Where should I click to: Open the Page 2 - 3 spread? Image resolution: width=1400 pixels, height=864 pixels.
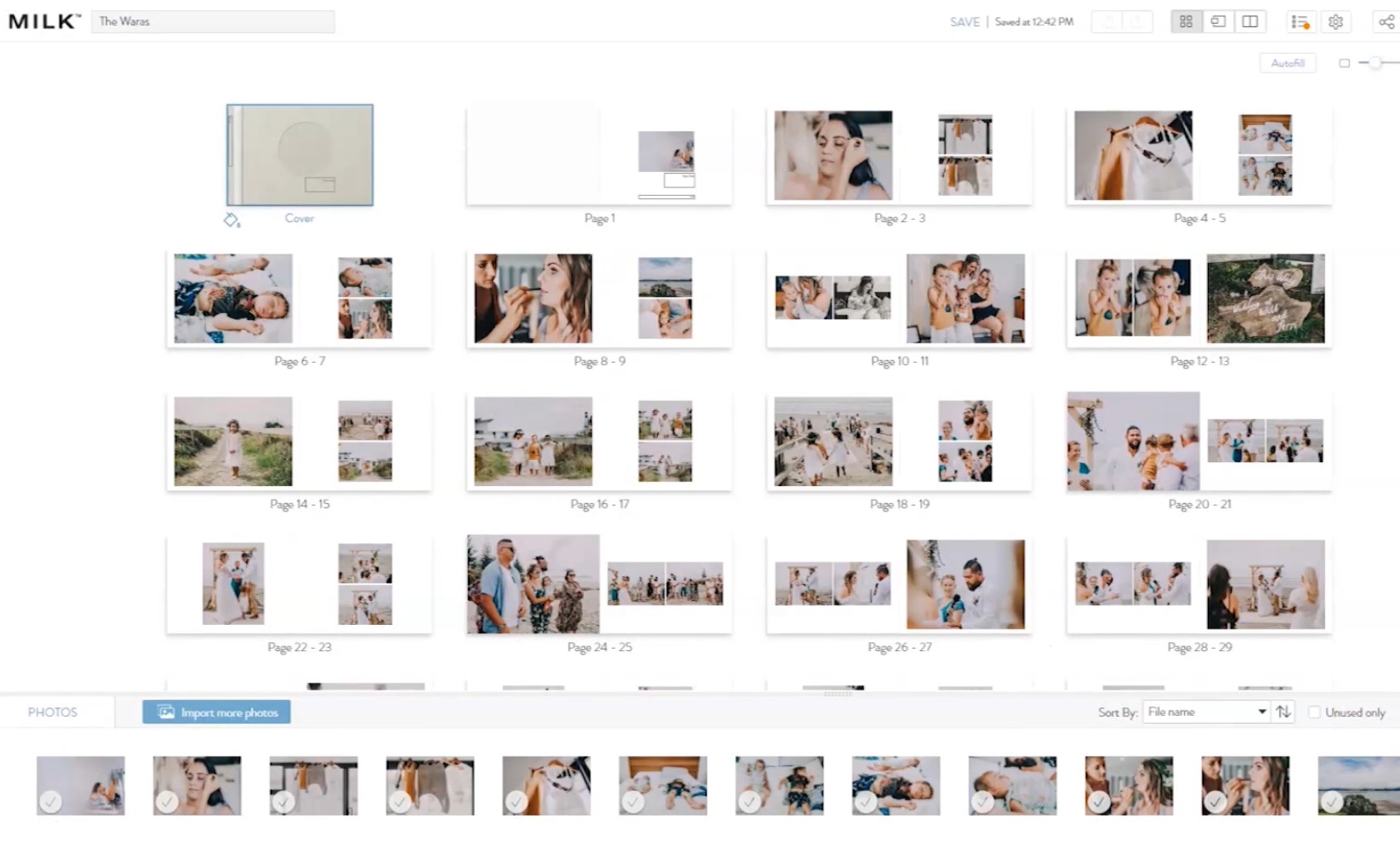899,156
